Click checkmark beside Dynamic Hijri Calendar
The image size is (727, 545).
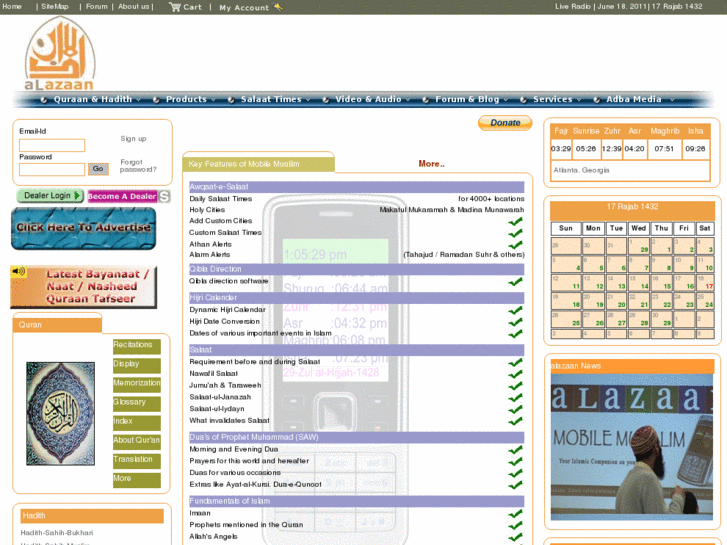[x=515, y=310]
